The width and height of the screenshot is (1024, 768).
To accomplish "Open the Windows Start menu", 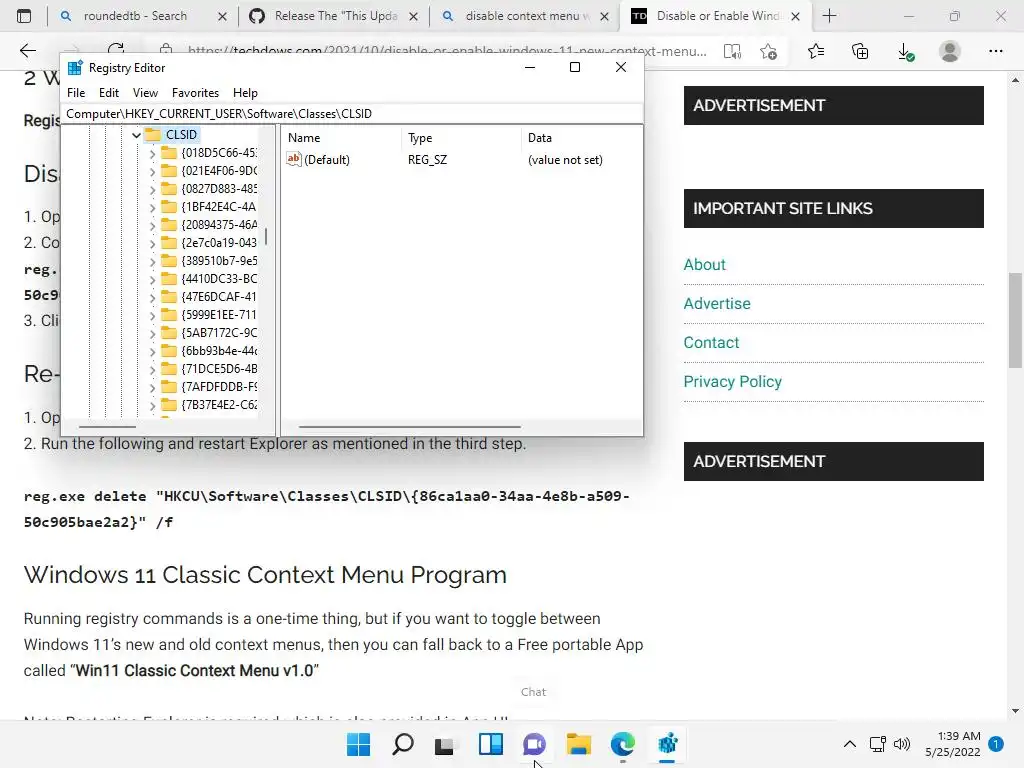I will pos(358,744).
